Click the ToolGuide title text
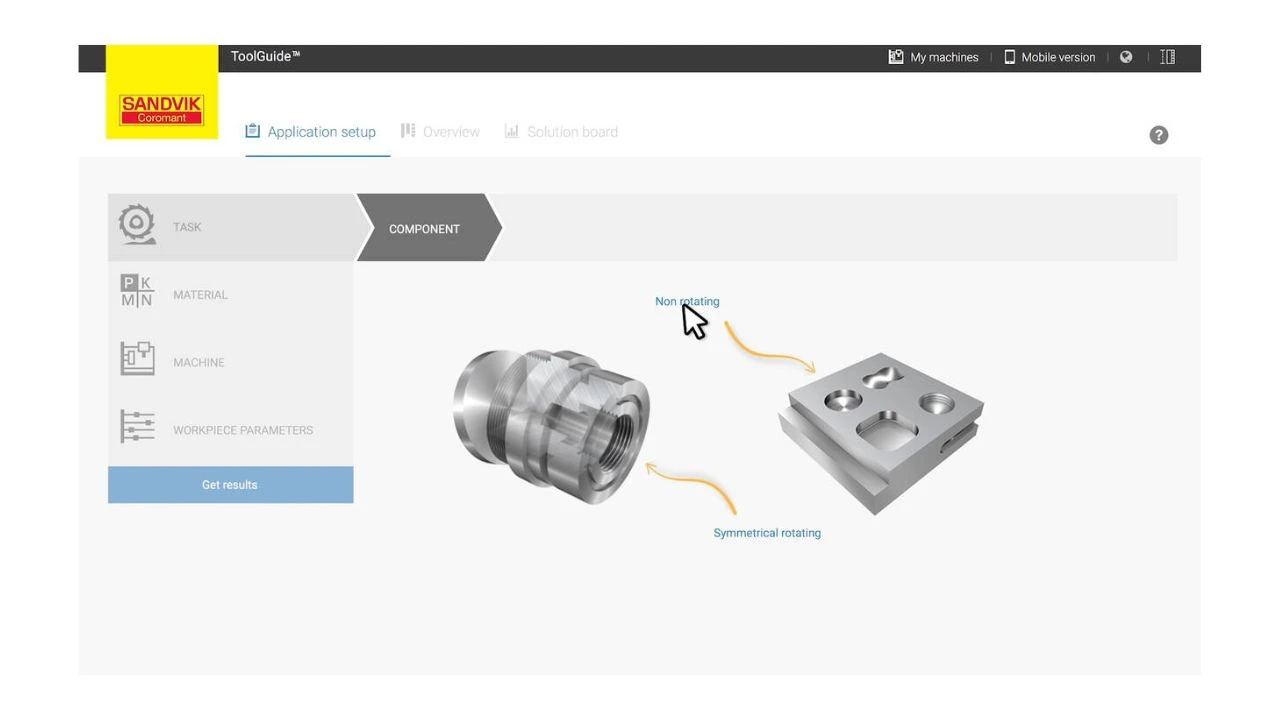Viewport: 1280px width, 720px height. [265, 56]
